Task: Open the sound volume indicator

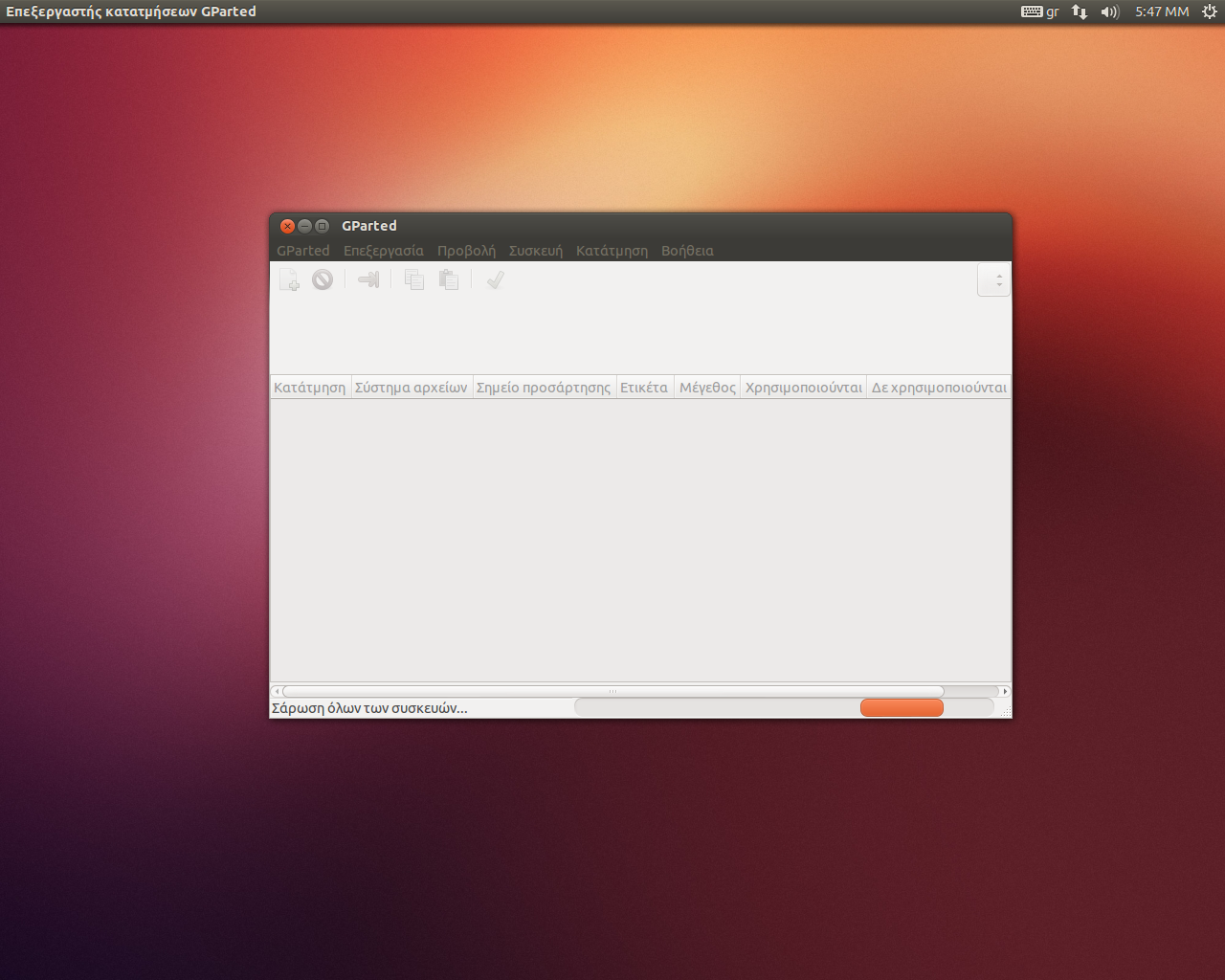Action: point(1110,11)
